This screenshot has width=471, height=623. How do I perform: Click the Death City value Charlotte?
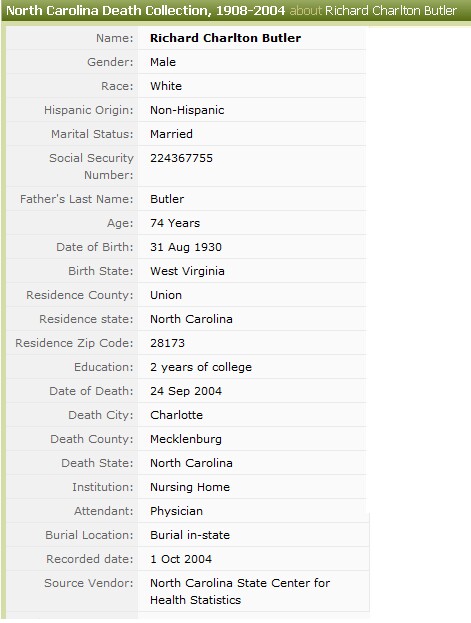pyautogui.click(x=176, y=415)
